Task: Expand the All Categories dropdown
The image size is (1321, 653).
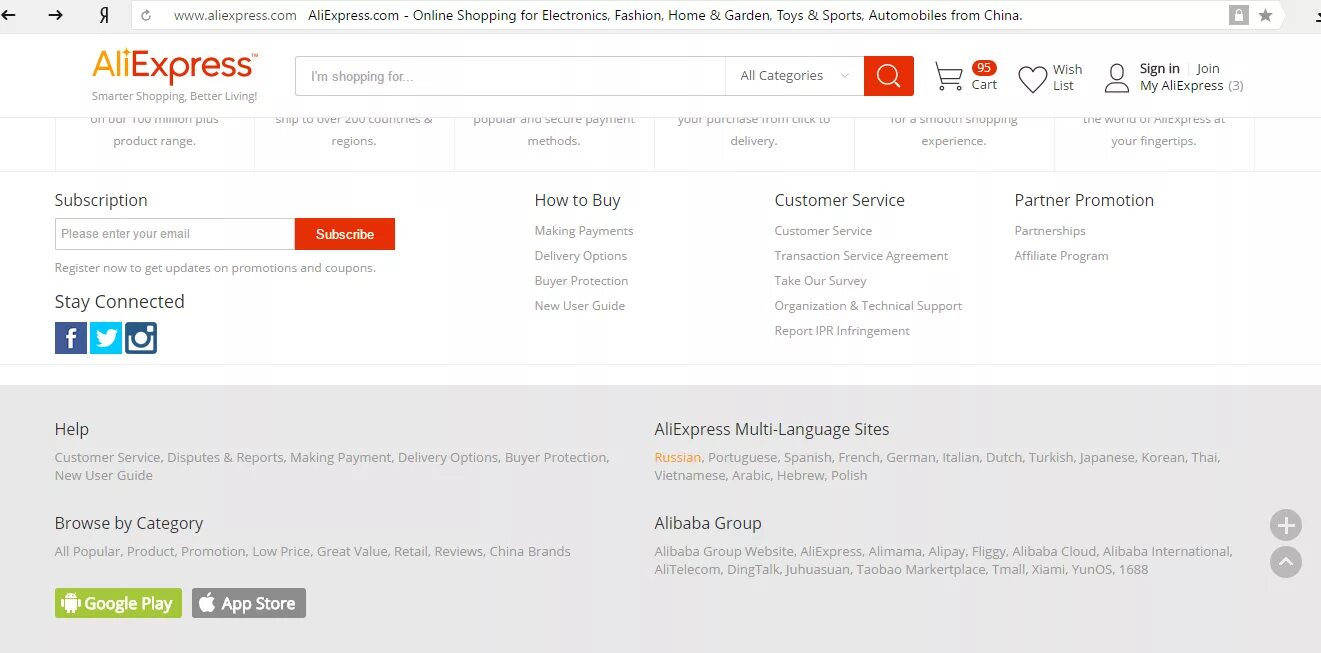Action: [x=795, y=76]
